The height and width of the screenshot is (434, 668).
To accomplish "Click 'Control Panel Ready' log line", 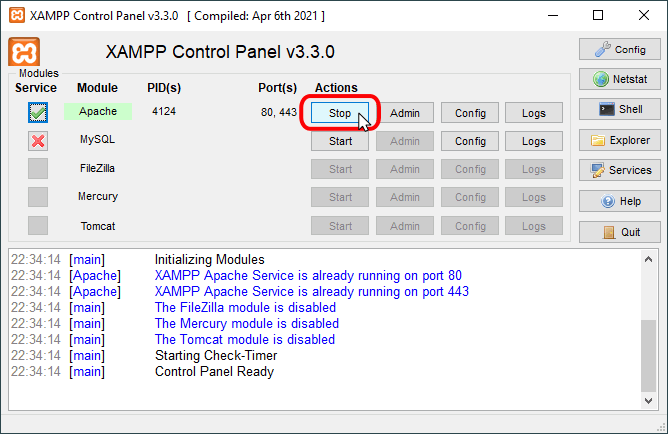I will pos(214,372).
